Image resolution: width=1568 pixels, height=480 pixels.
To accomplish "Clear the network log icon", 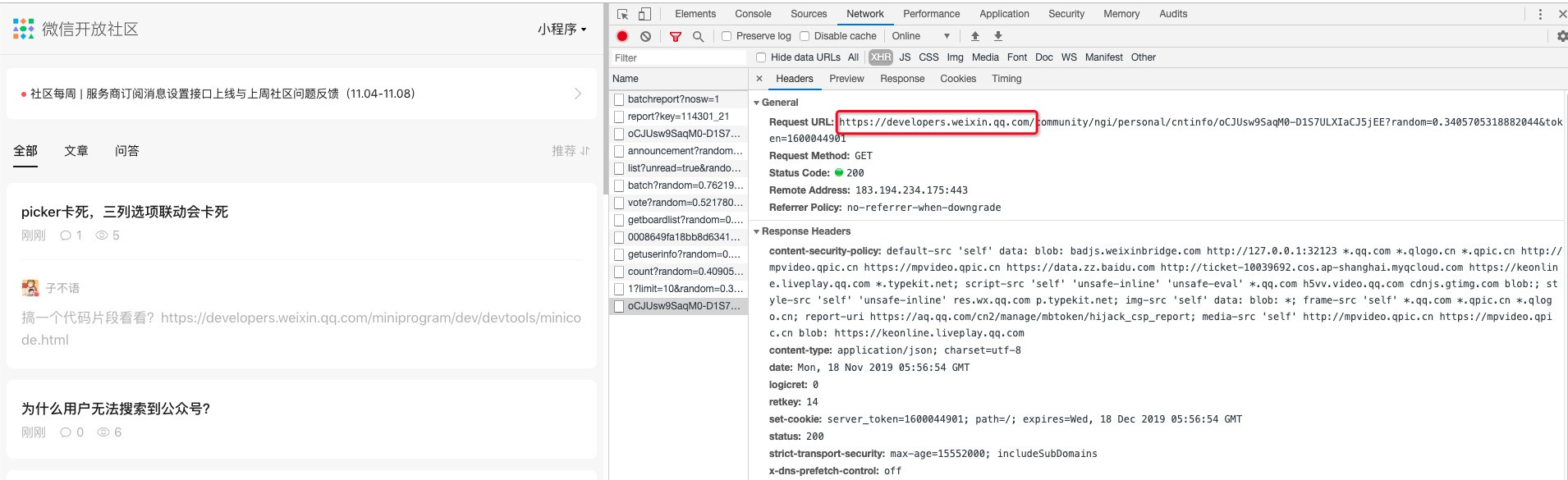I will (x=646, y=36).
